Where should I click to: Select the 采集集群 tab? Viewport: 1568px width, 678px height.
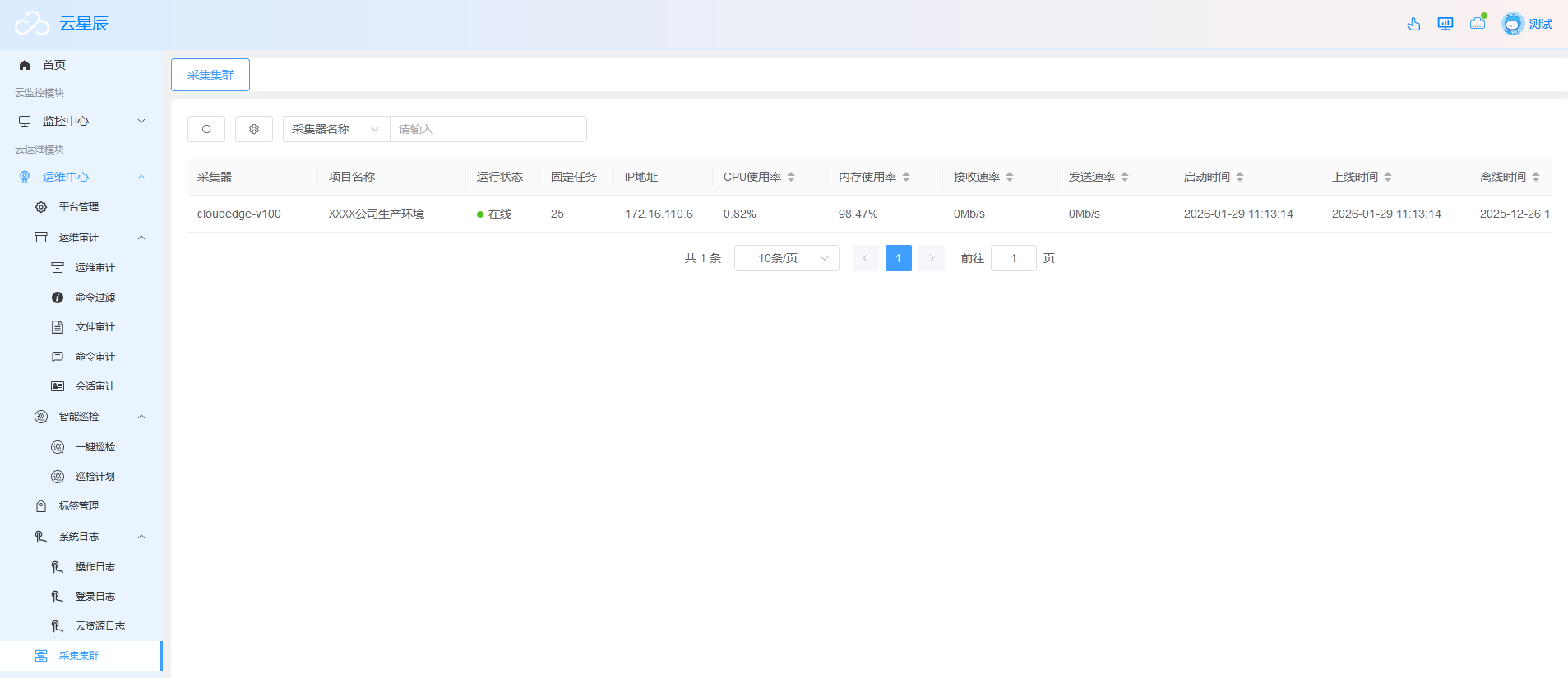point(210,75)
